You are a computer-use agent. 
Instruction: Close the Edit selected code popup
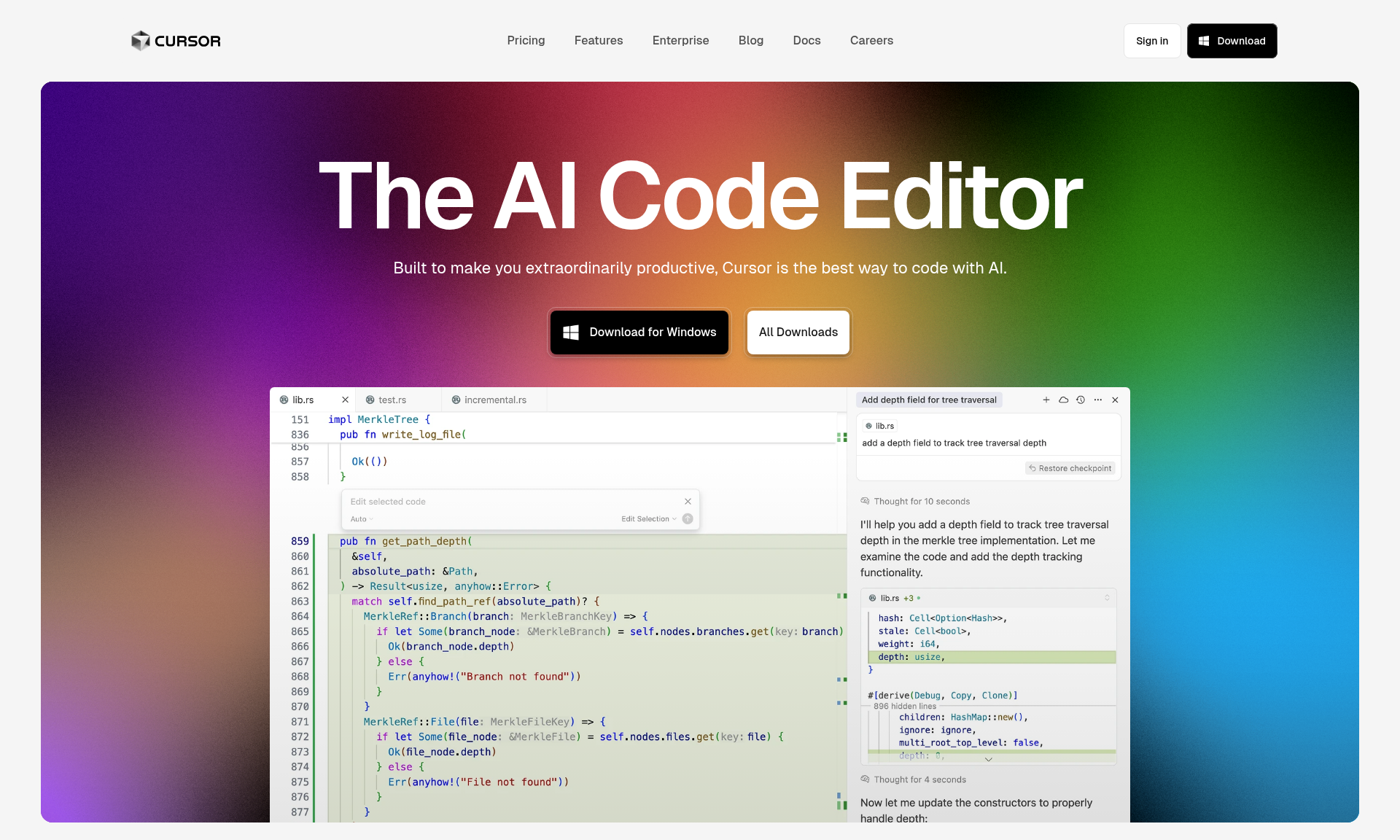pyautogui.click(x=688, y=502)
